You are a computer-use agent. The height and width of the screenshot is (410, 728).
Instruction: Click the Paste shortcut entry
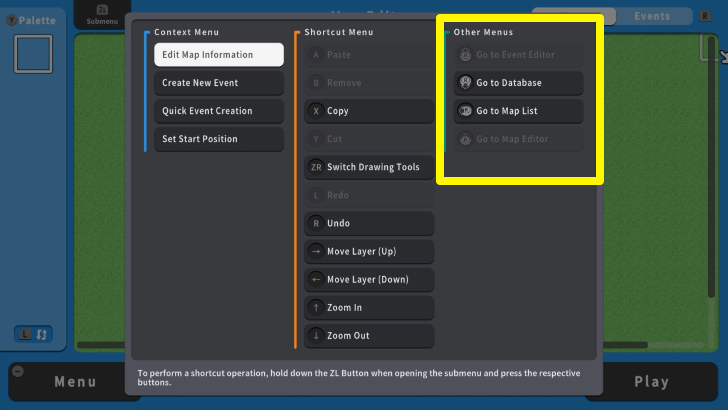[369, 55]
